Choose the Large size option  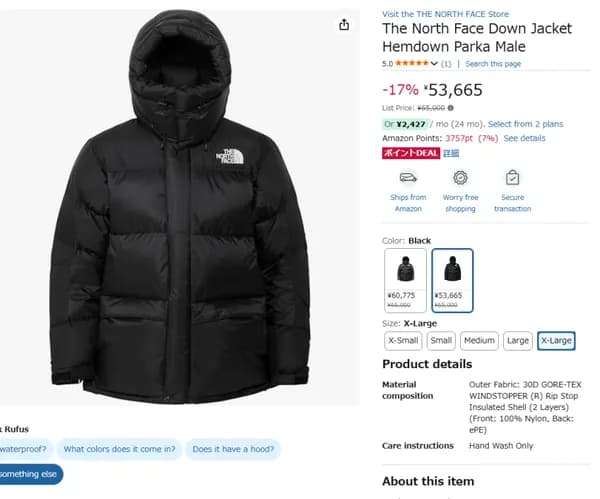[518, 341]
